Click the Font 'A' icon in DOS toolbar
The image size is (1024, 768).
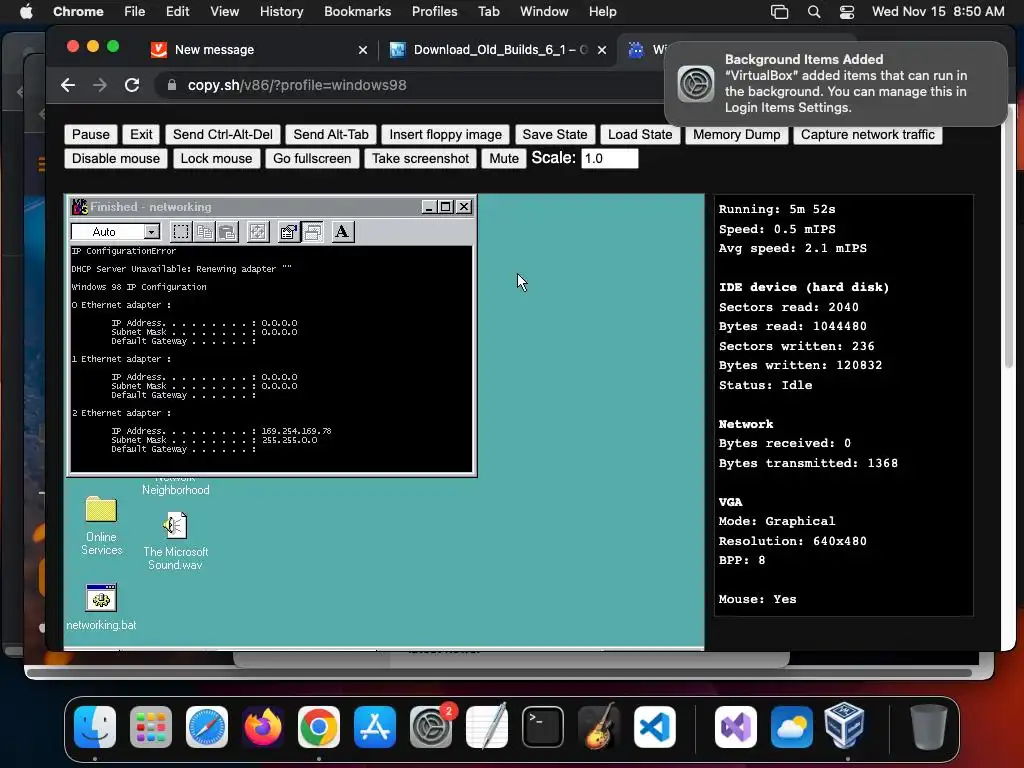tap(342, 232)
